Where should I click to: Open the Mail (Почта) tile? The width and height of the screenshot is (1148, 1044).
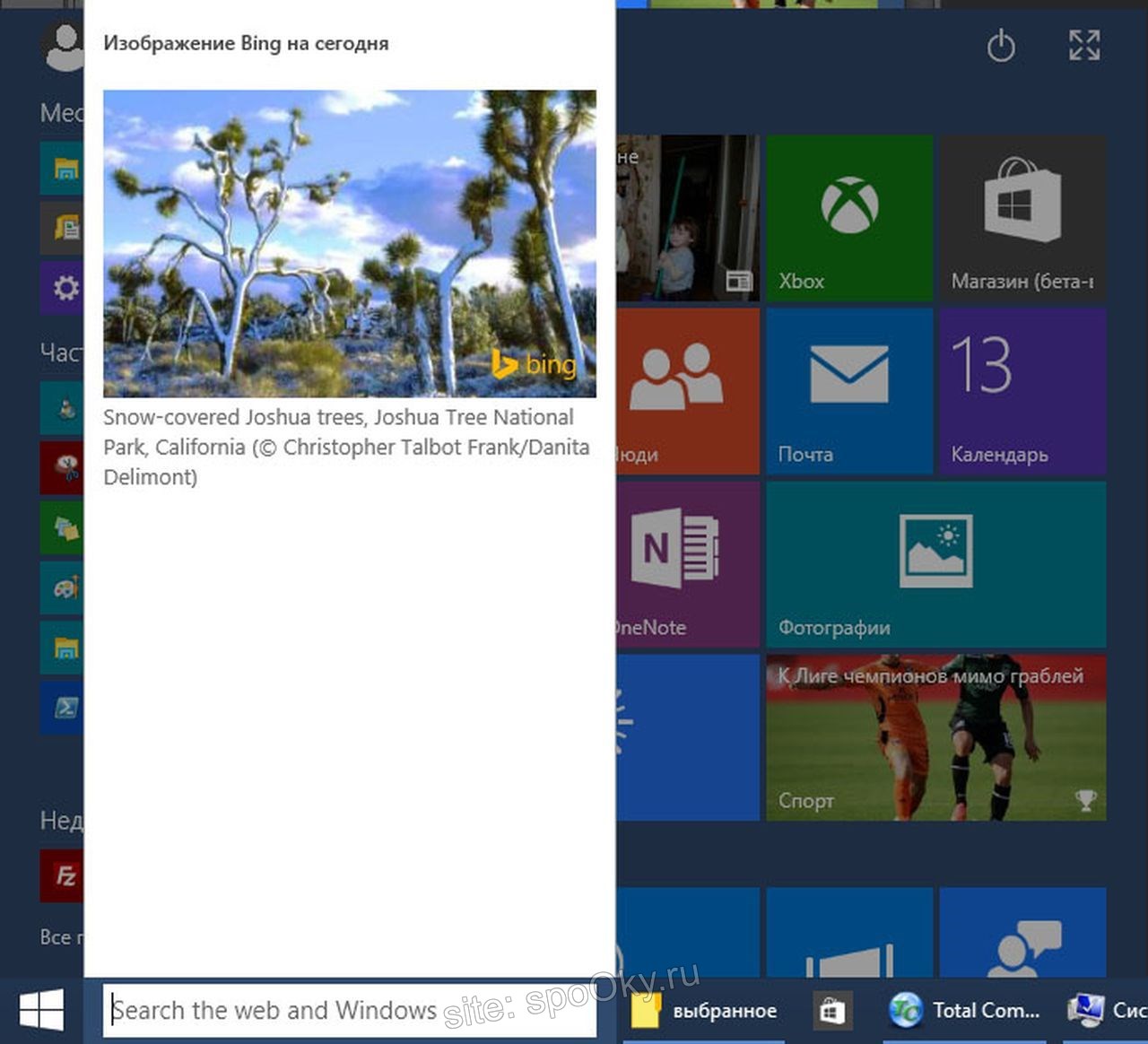849,391
